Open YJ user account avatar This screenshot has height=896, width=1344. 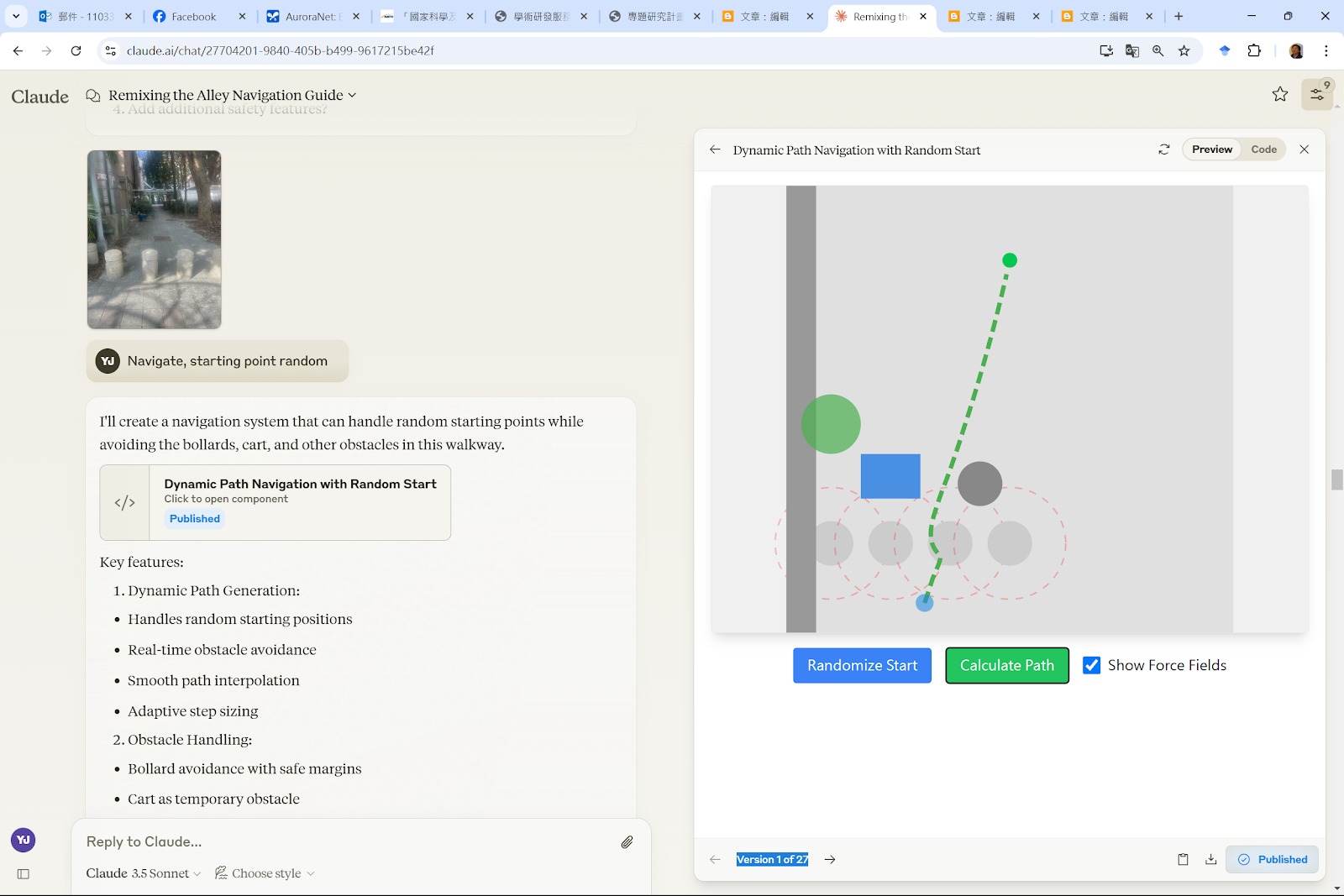[24, 840]
